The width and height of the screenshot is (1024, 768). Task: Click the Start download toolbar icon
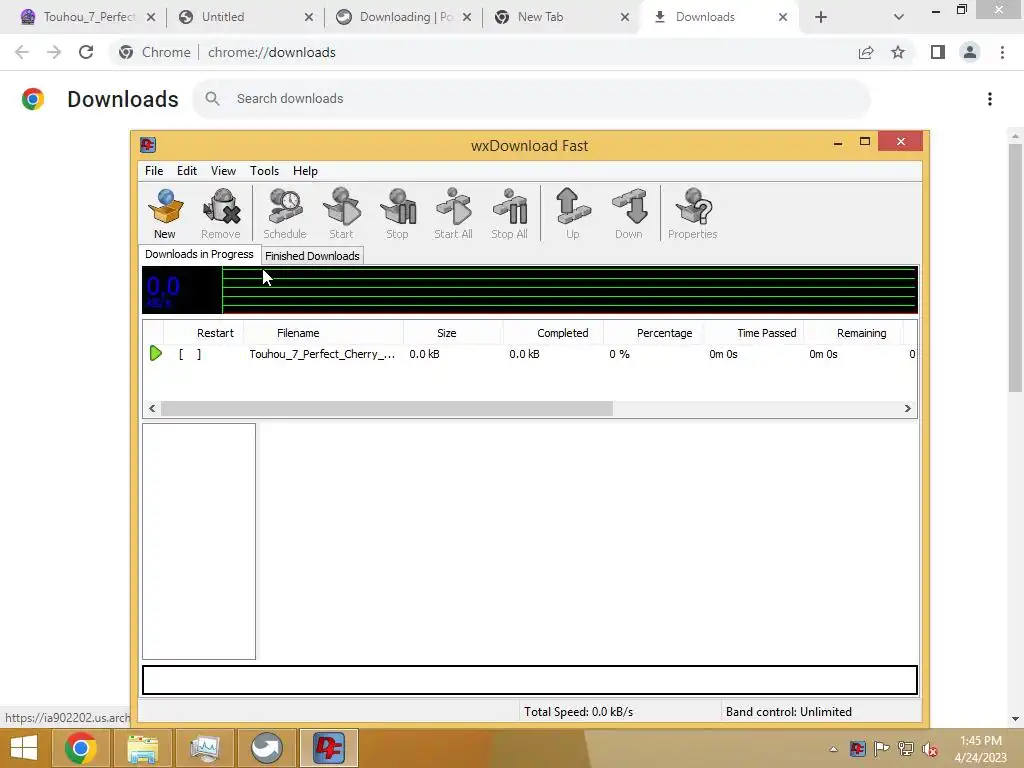(x=341, y=213)
